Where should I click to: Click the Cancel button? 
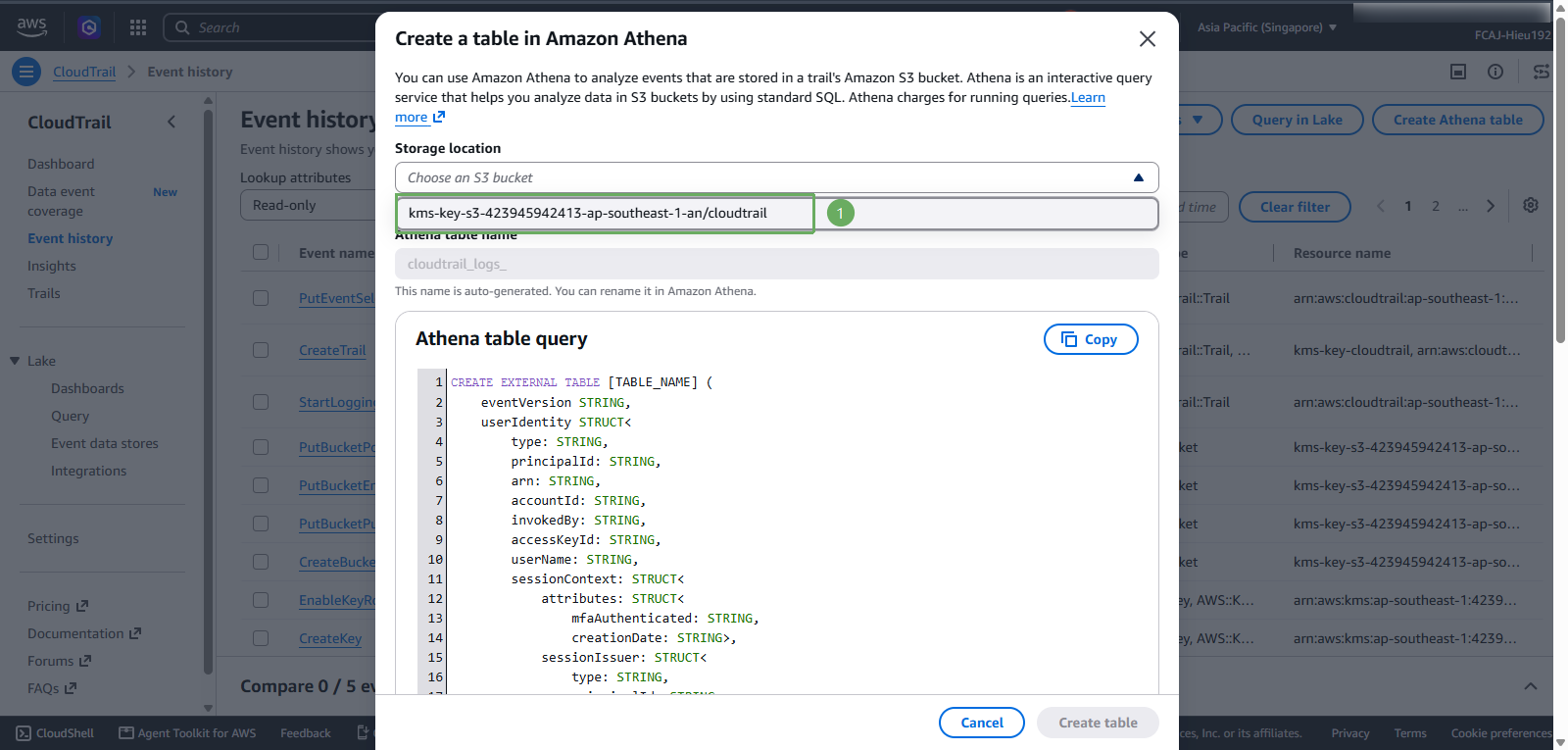(x=982, y=723)
